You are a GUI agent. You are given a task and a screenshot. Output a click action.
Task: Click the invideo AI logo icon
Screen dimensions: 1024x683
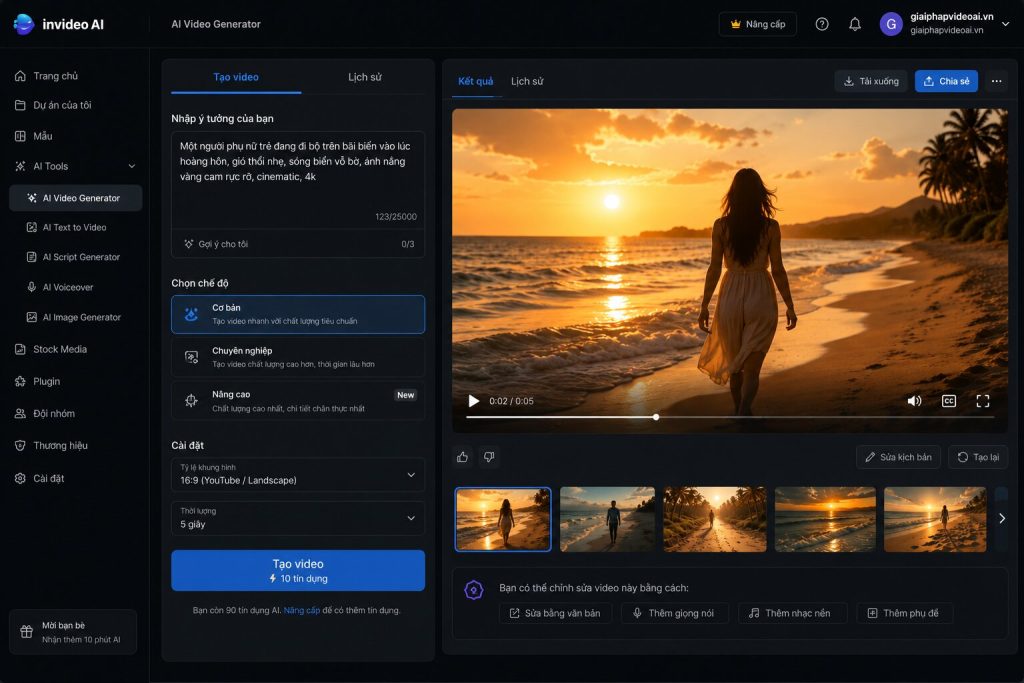[24, 24]
